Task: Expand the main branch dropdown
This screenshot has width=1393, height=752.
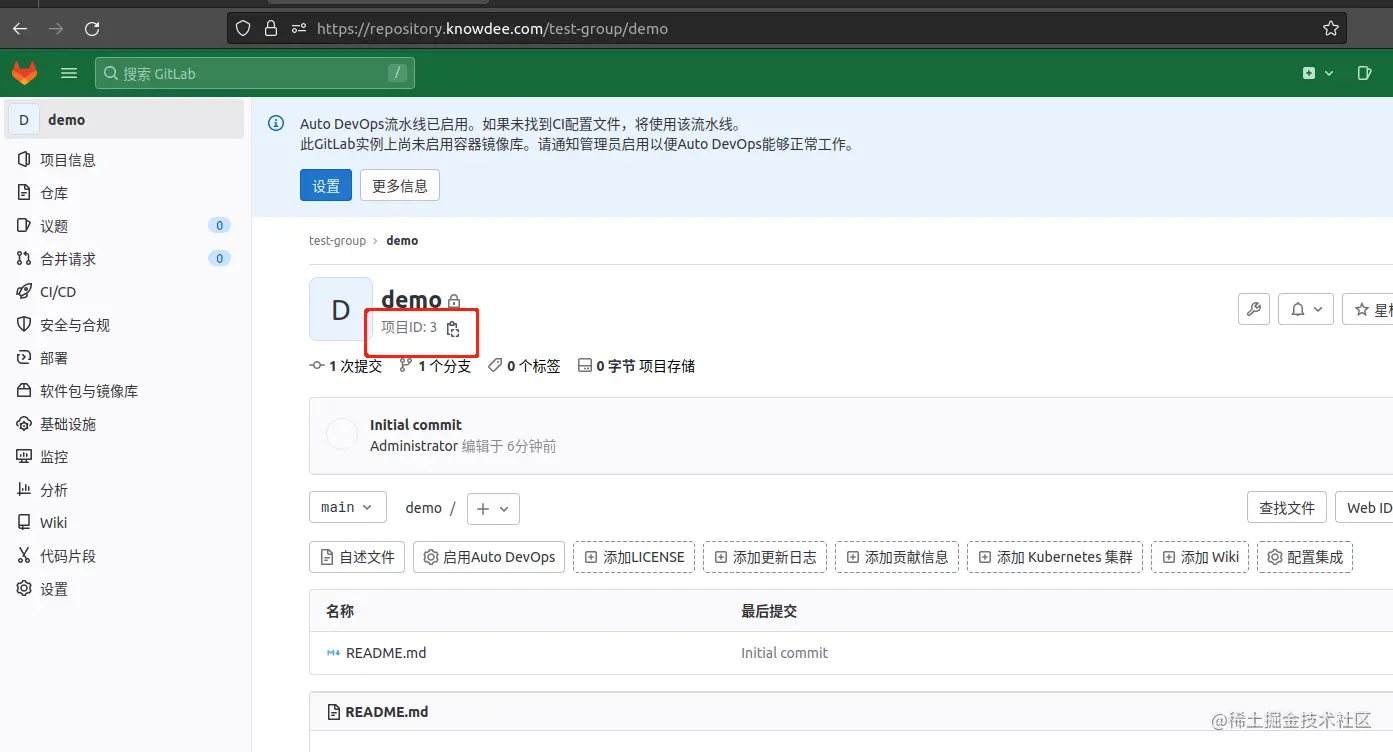Action: point(347,508)
